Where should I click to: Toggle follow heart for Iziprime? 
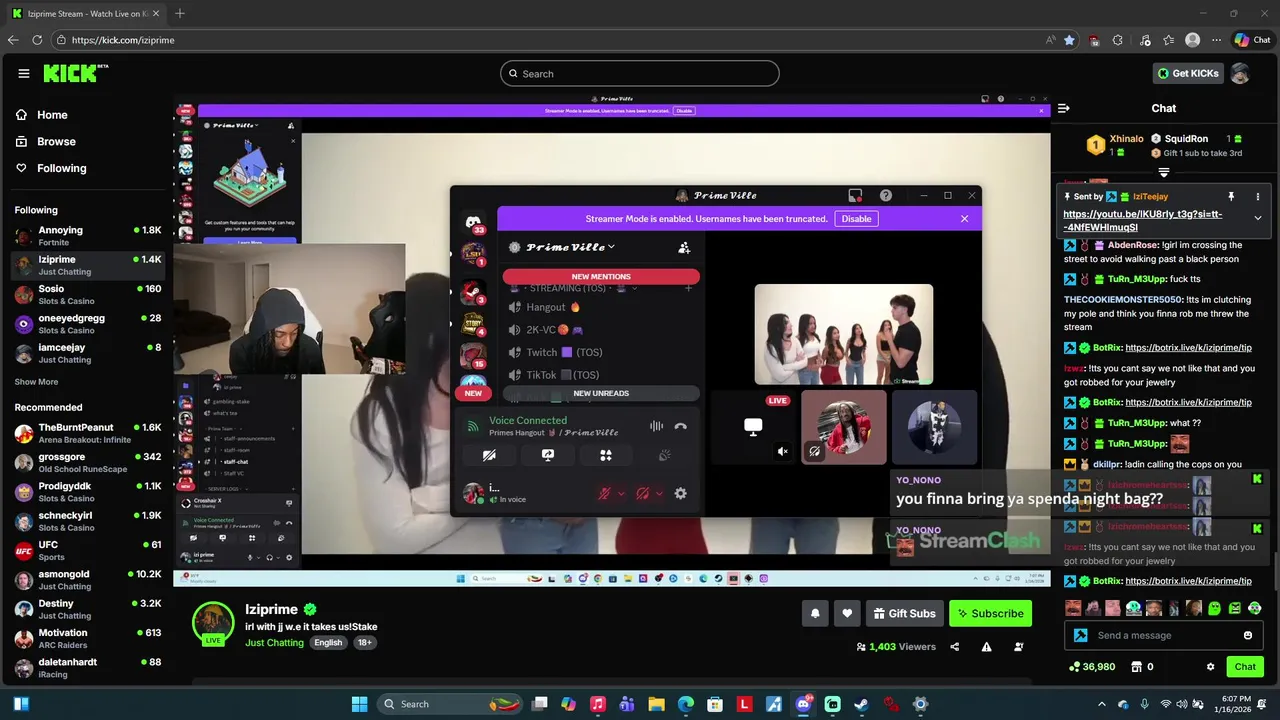pyautogui.click(x=847, y=613)
